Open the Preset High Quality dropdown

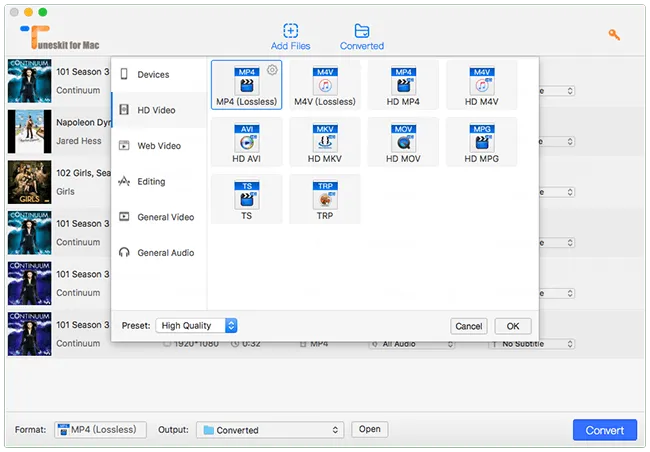pos(197,326)
